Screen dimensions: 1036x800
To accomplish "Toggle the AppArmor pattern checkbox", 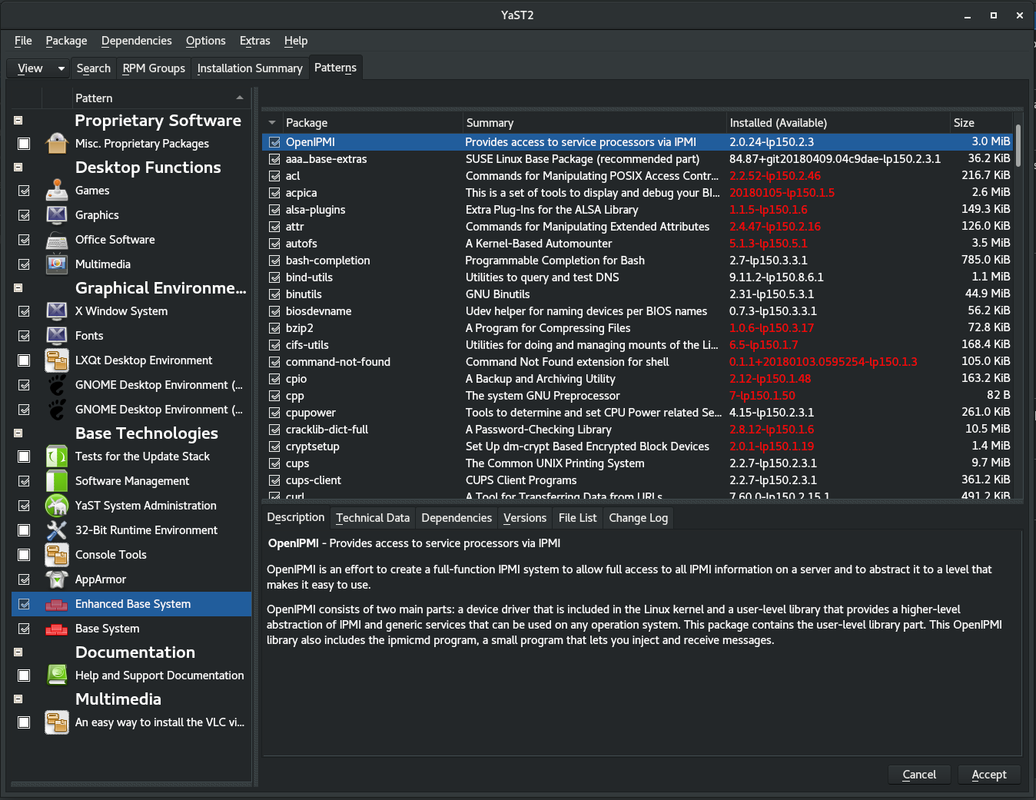I will click(x=24, y=579).
